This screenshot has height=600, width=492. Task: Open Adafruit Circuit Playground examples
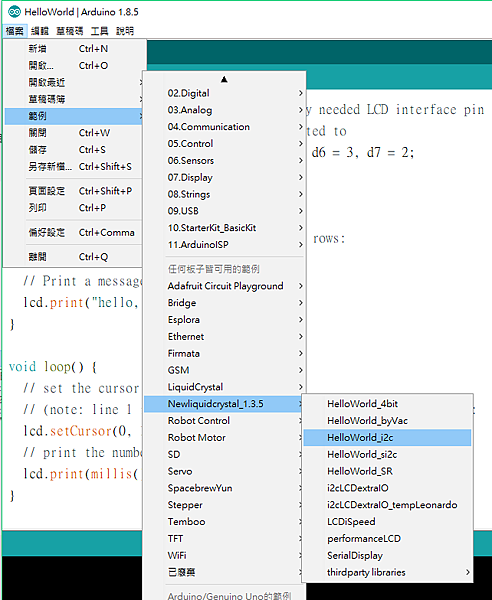click(225, 286)
